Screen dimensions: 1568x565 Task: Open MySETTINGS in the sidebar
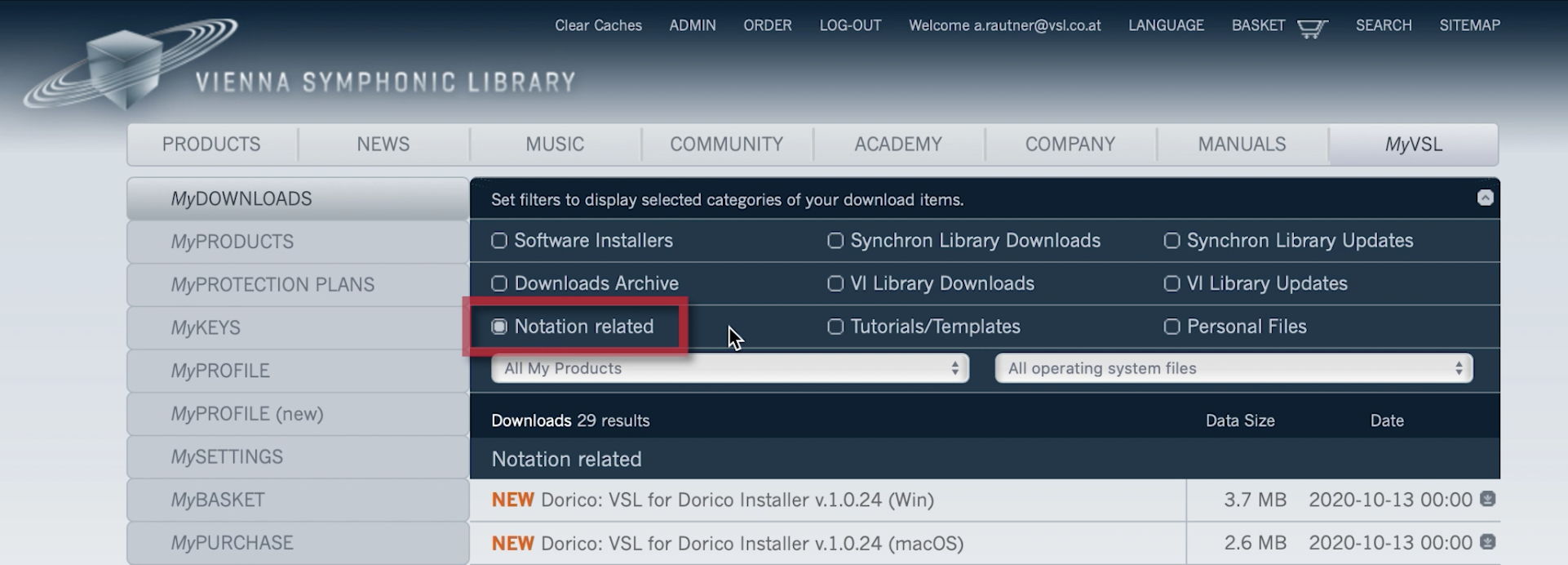[298, 456]
